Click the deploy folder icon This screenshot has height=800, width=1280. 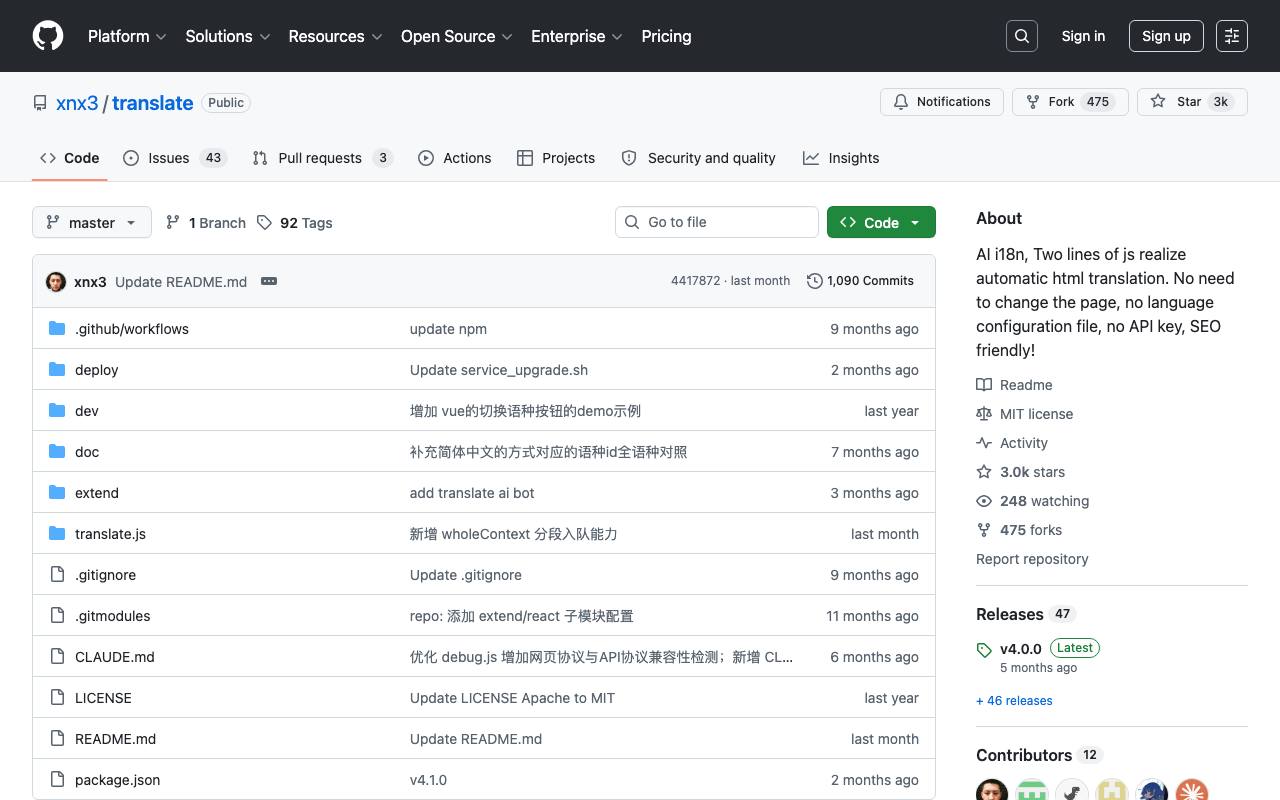coord(57,369)
